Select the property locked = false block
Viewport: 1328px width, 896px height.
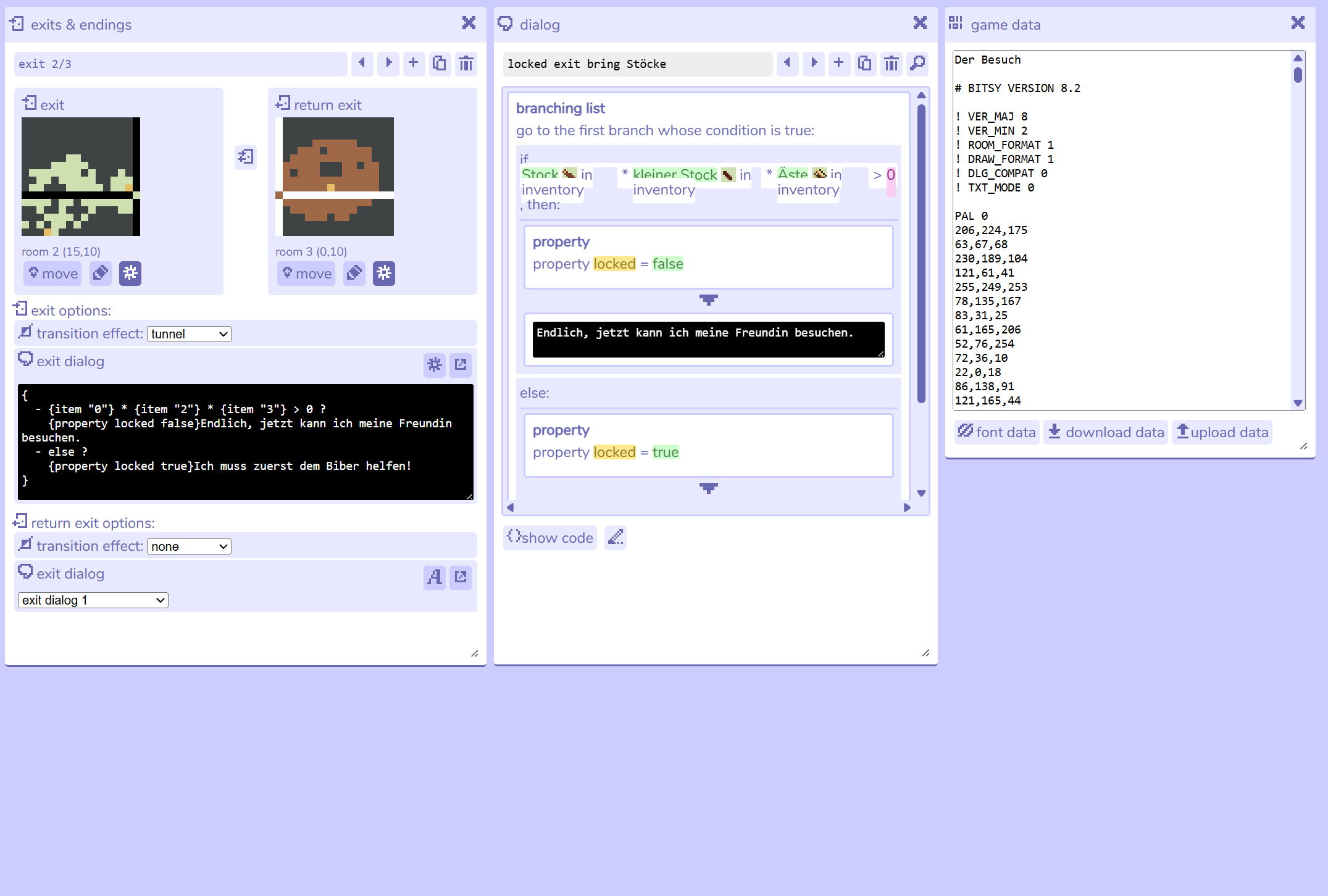709,257
